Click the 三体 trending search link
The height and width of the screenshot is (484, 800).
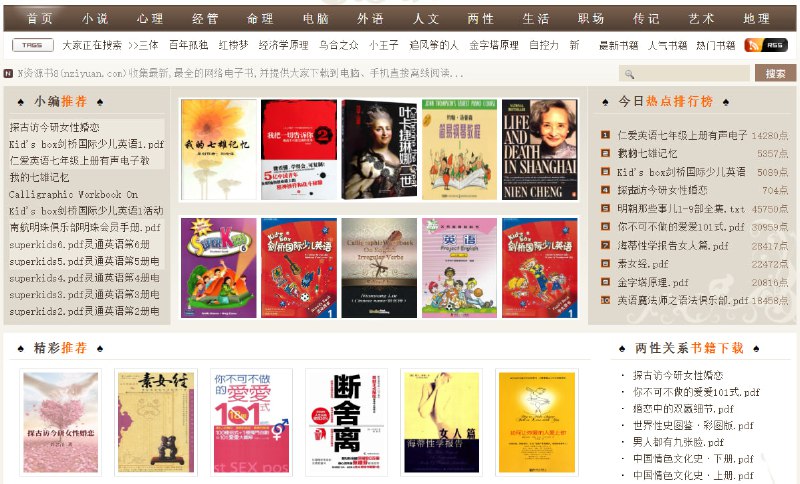tap(149, 45)
